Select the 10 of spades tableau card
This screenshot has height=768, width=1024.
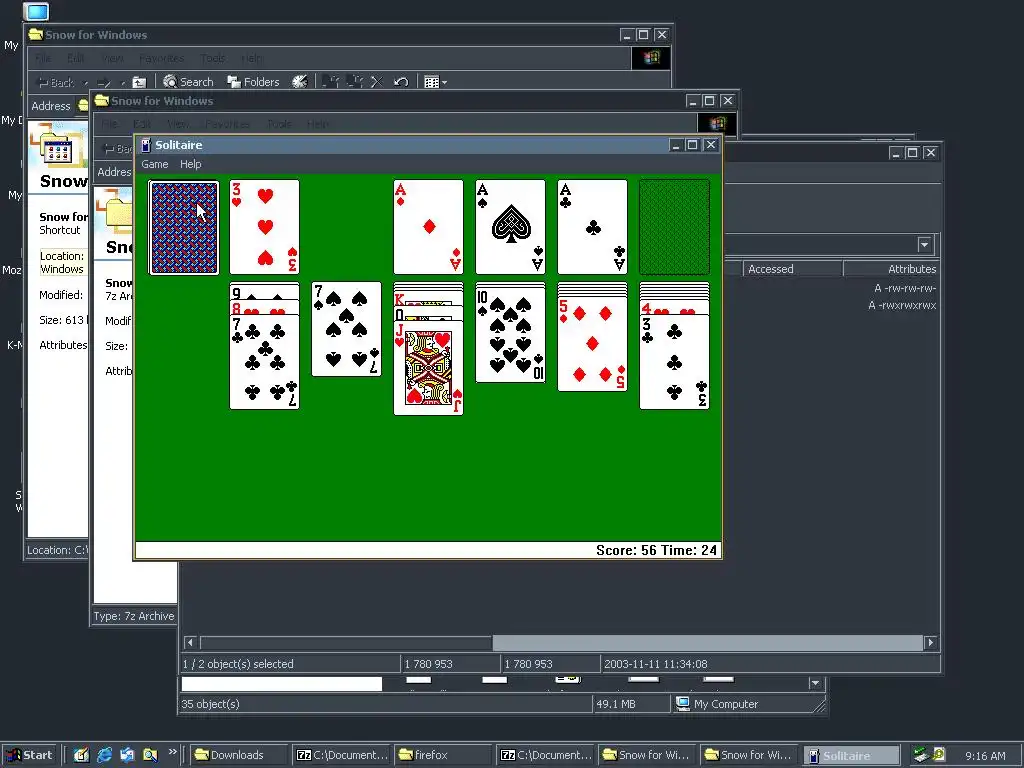pos(510,335)
